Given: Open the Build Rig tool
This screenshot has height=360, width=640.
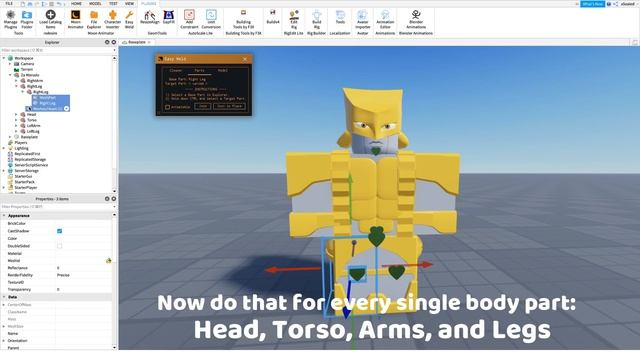Looking at the screenshot, I should (x=317, y=20).
